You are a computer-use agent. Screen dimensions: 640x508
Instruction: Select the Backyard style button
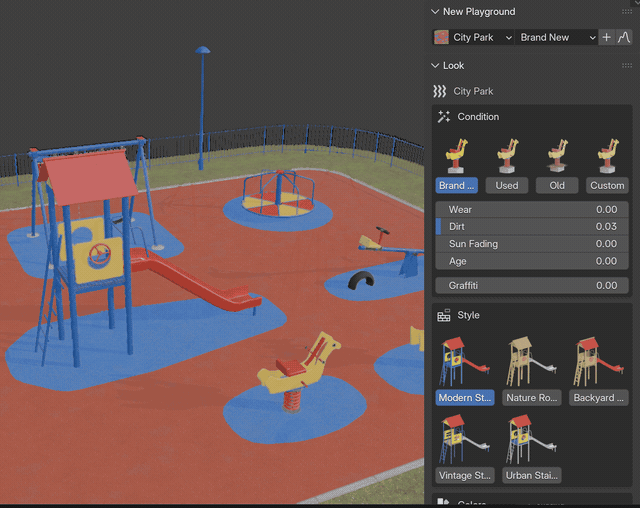click(599, 398)
